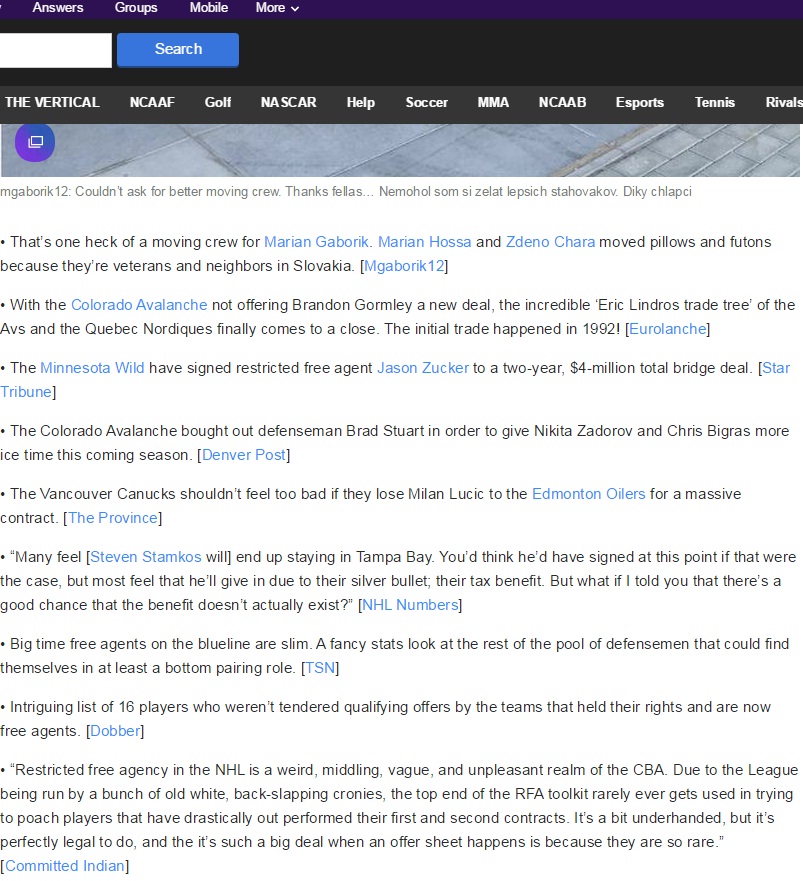Viewport: 803px width, 881px height.
Task: Go to NASCAR section
Action: pos(288,102)
